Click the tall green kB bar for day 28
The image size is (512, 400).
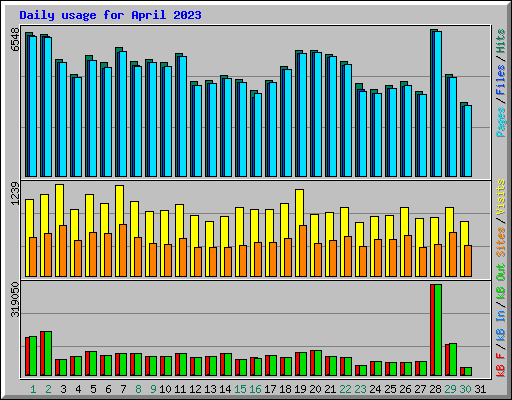point(438,330)
